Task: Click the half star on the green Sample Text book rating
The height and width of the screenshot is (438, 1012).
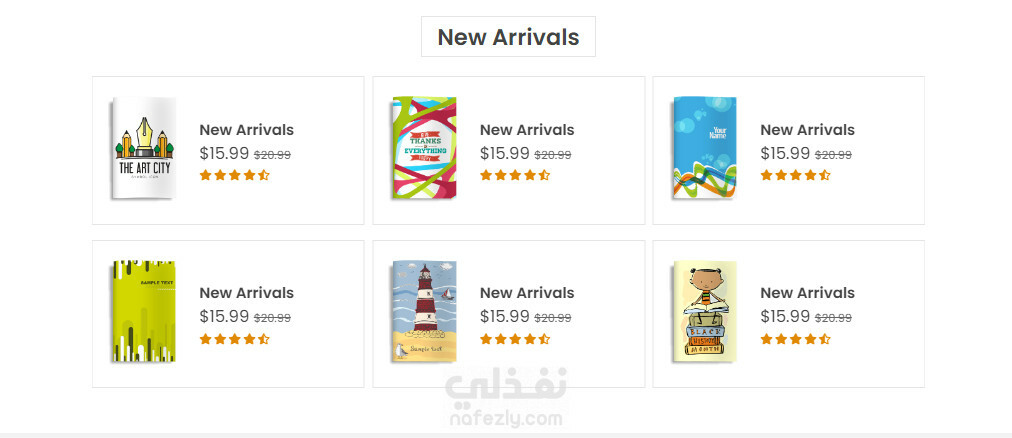Action: tap(263, 339)
